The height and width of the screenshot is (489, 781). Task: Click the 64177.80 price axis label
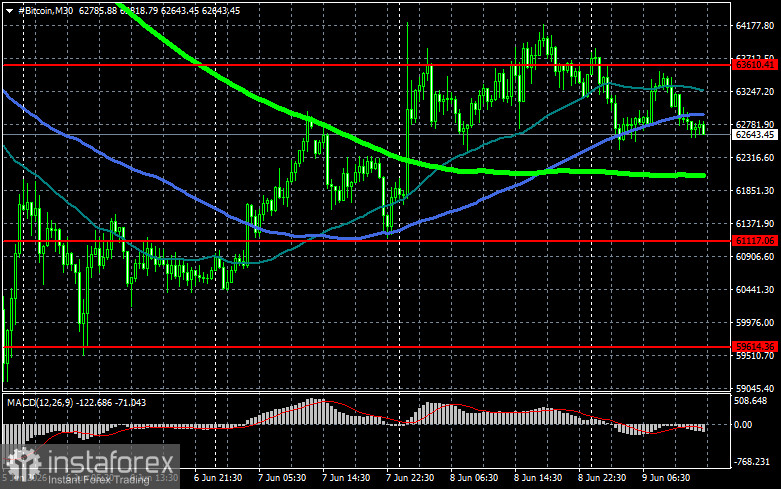pyautogui.click(x=755, y=25)
